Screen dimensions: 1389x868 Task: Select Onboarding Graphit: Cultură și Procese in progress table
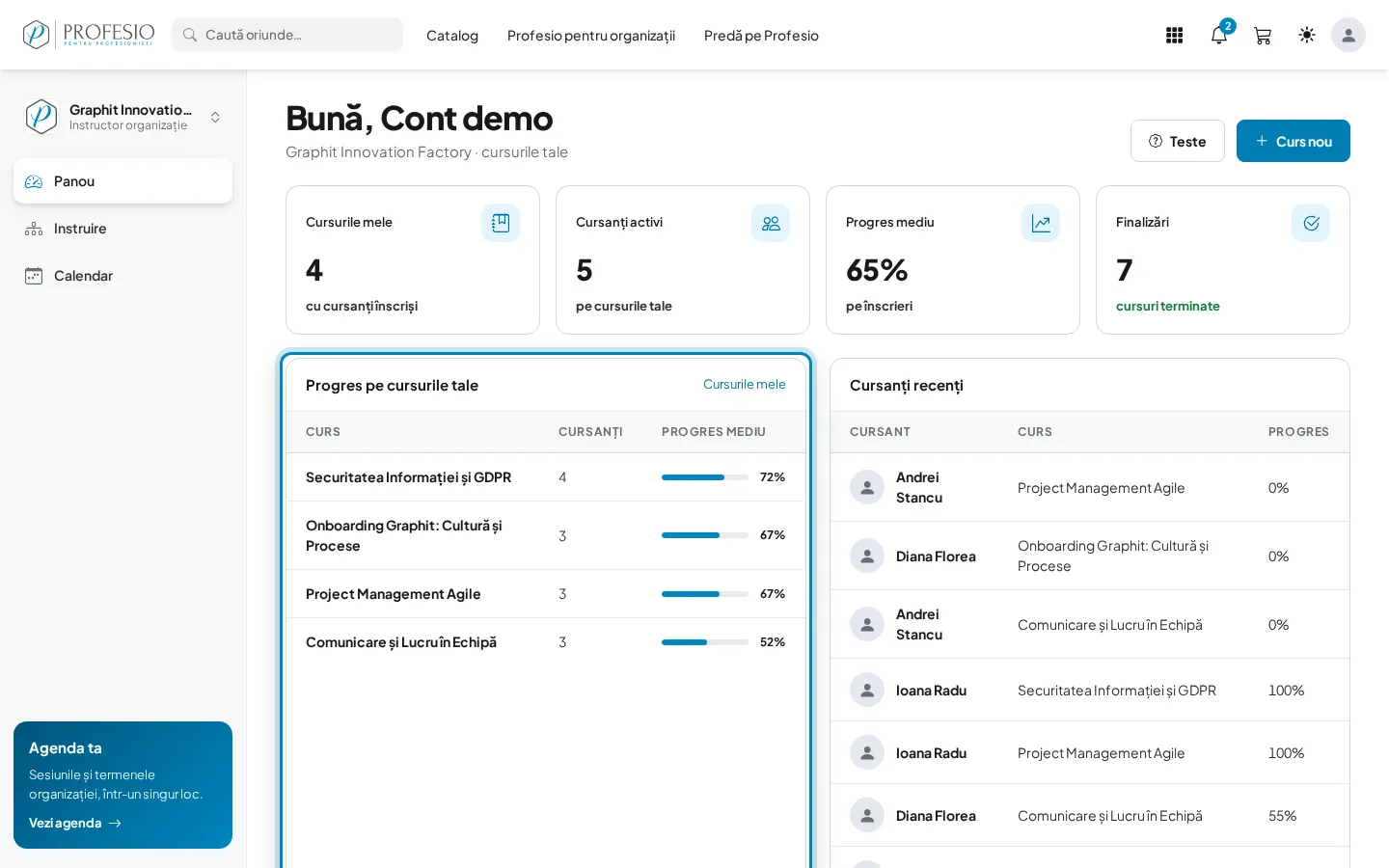[x=546, y=535]
